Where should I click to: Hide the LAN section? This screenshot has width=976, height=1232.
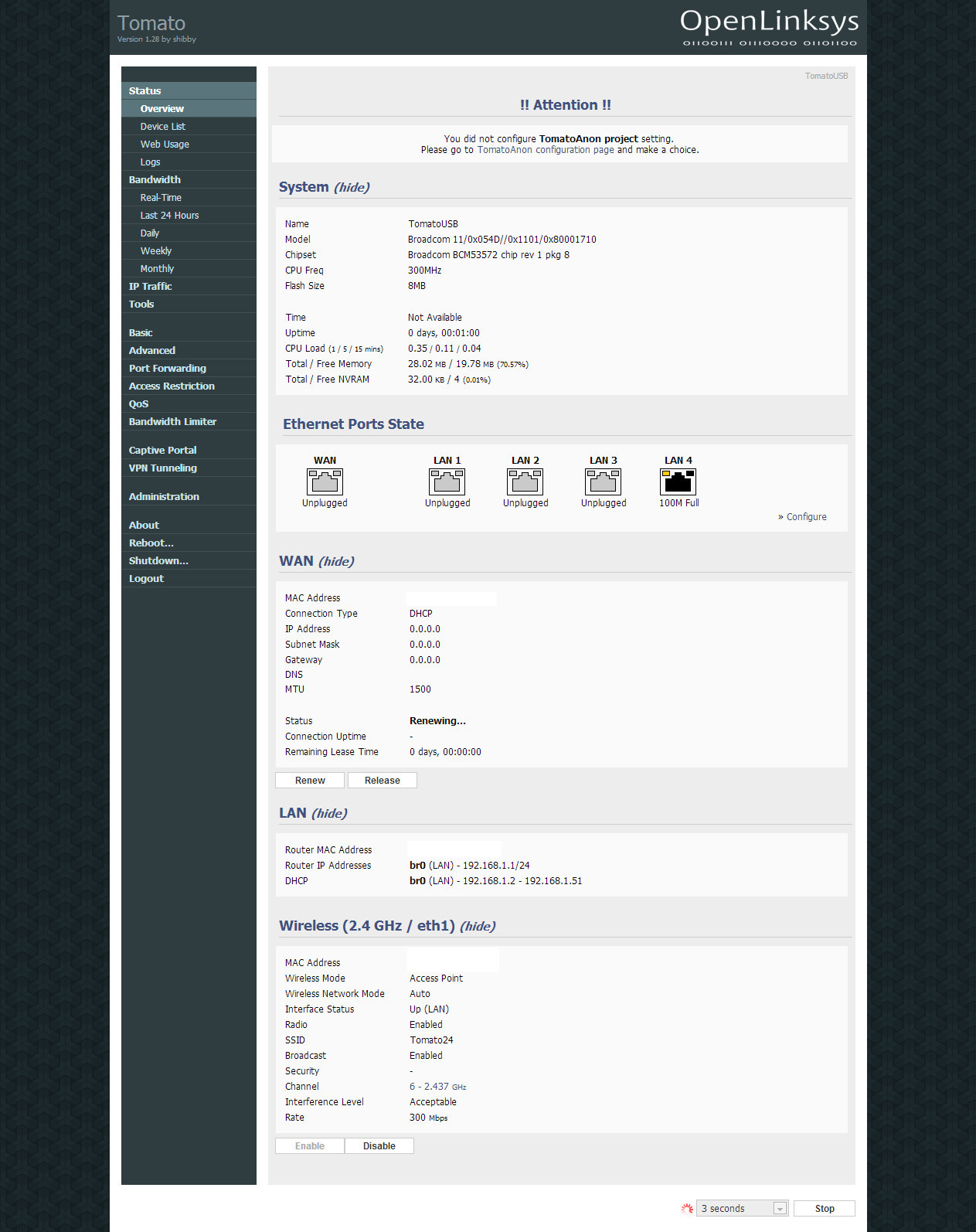pos(329,813)
